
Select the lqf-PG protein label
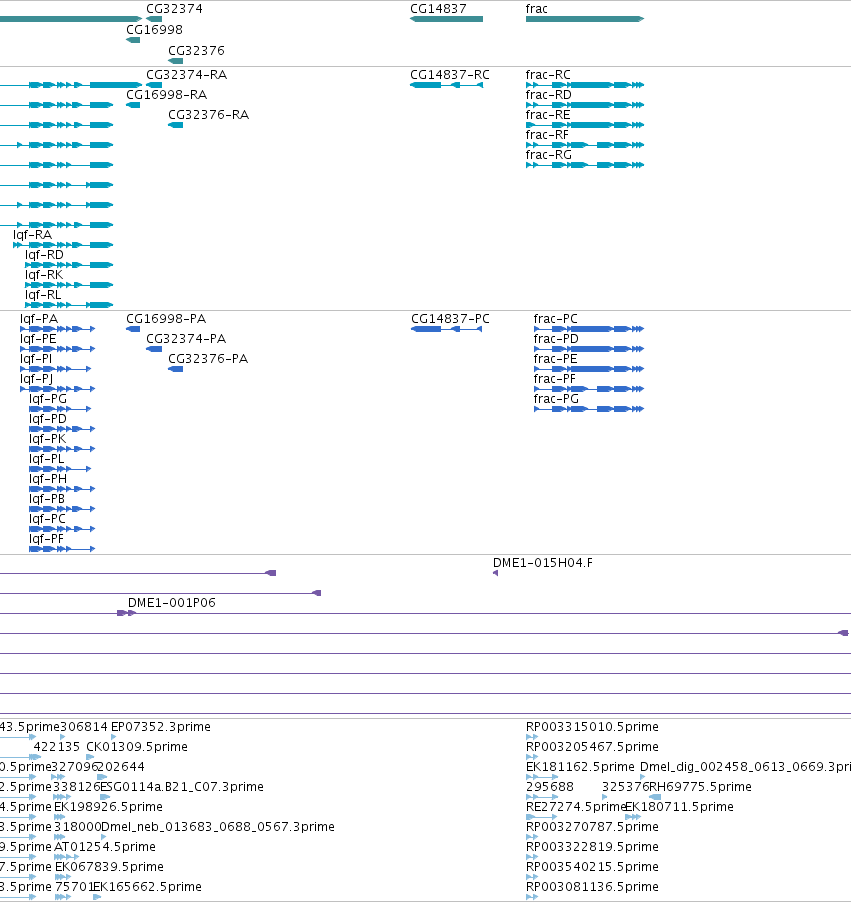pos(48,399)
